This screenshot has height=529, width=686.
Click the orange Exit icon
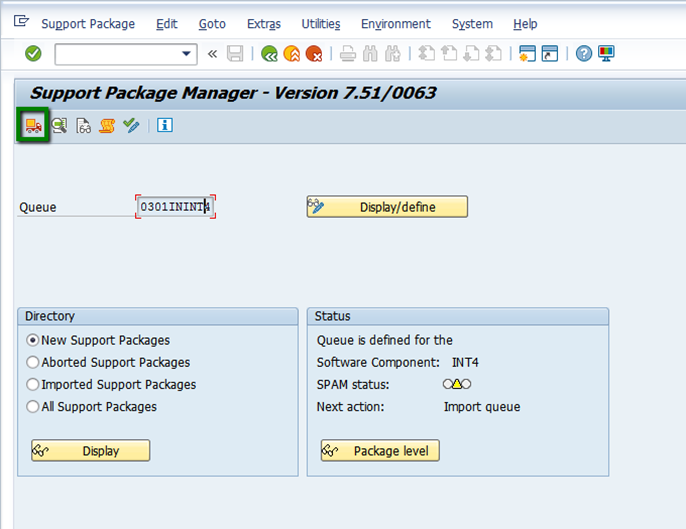point(292,54)
